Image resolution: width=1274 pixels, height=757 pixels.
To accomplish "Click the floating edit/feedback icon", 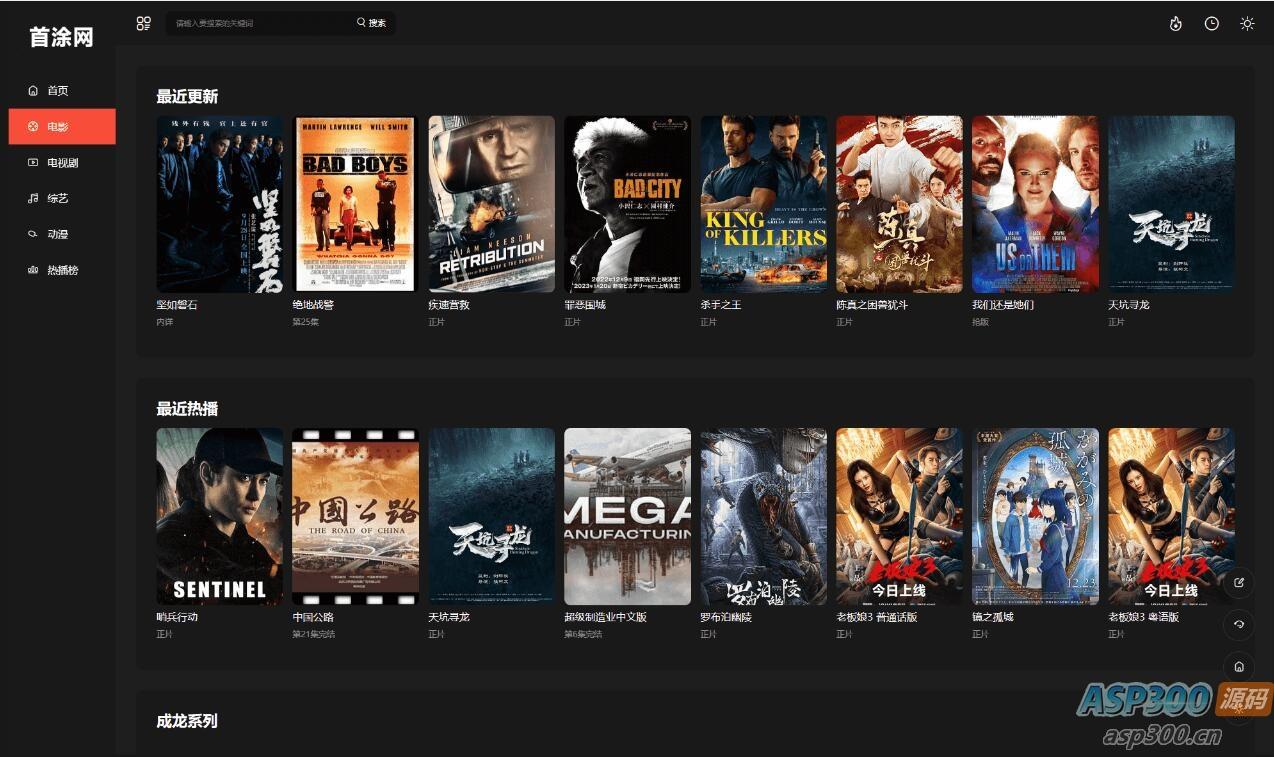I will (x=1239, y=582).
